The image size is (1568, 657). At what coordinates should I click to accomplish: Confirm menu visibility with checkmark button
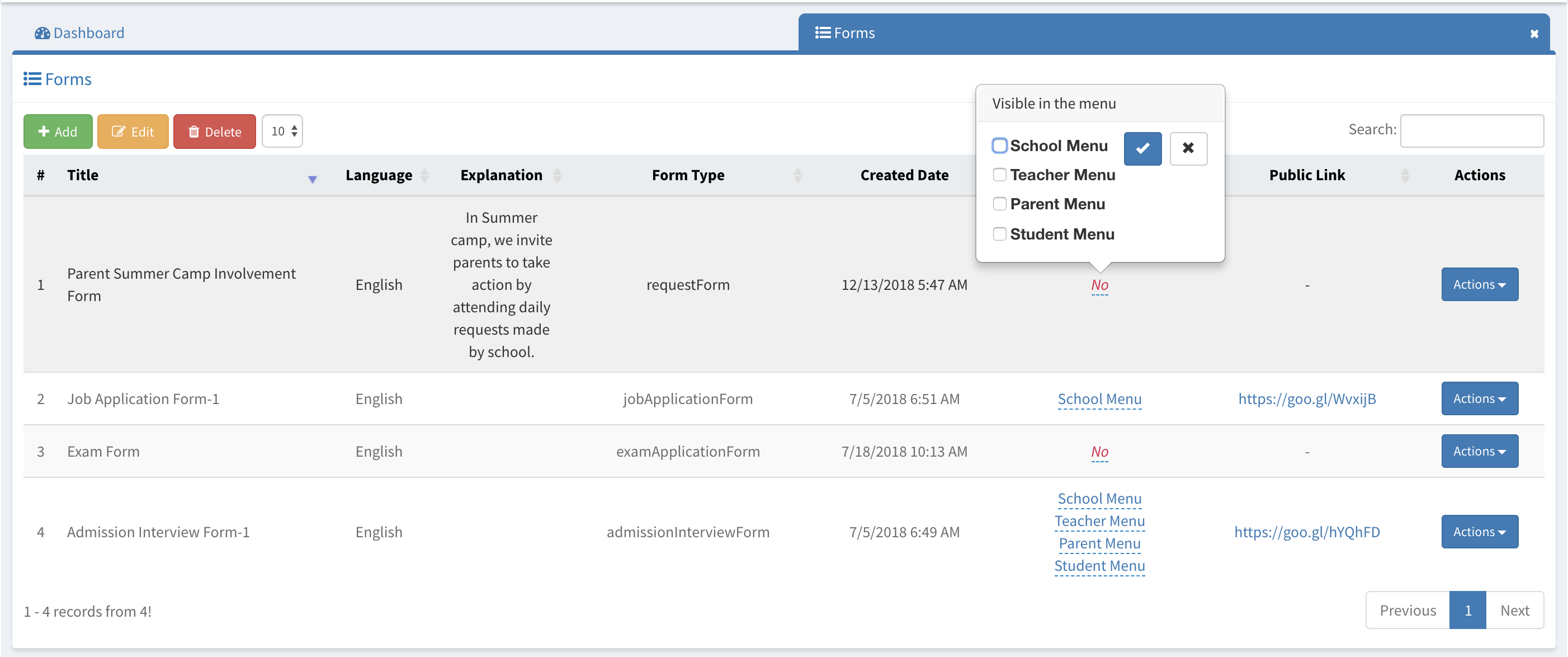[x=1142, y=148]
